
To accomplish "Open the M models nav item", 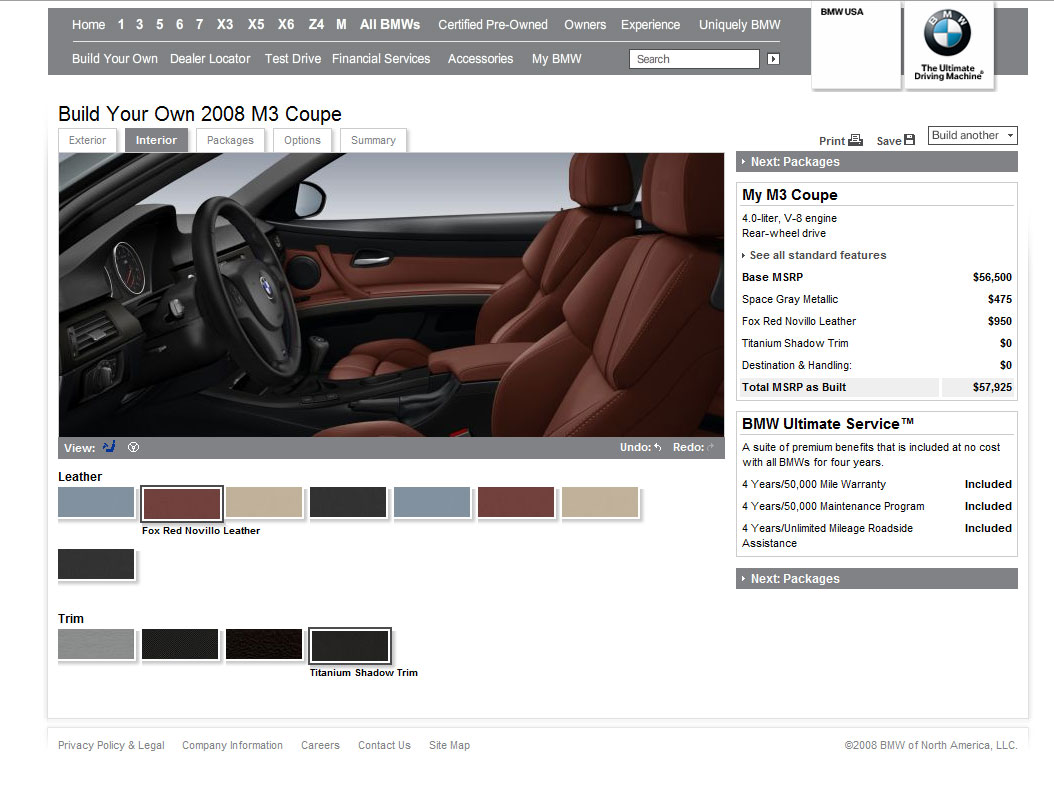I will [341, 25].
